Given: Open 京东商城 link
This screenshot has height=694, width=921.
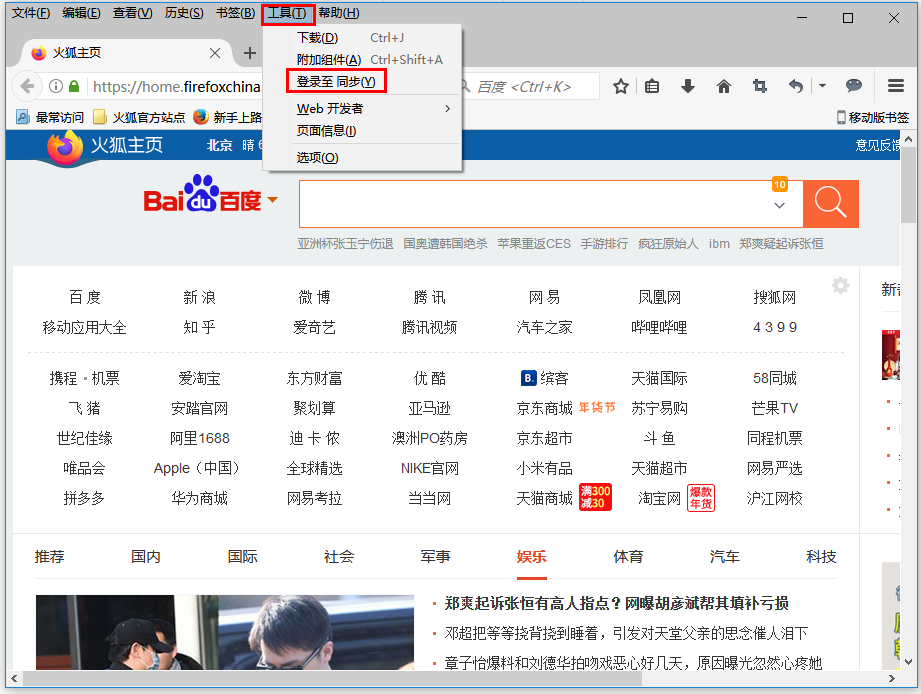Looking at the screenshot, I should (544, 409).
